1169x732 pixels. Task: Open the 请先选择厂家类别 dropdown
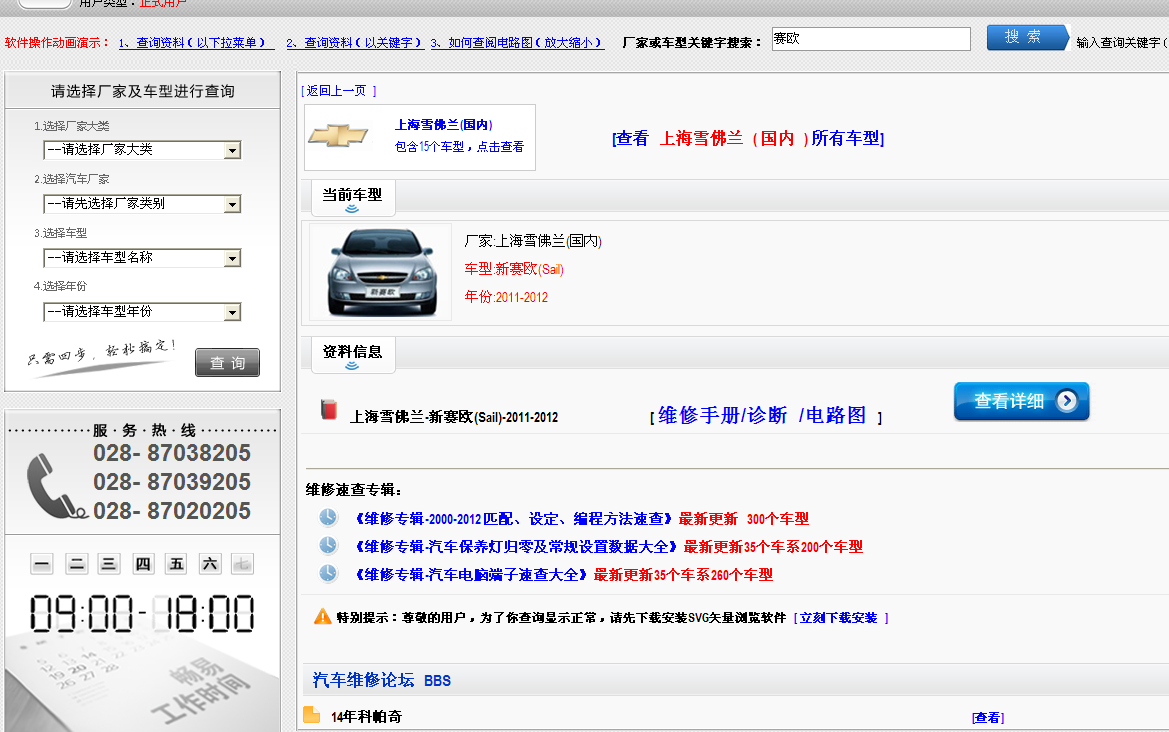click(142, 203)
